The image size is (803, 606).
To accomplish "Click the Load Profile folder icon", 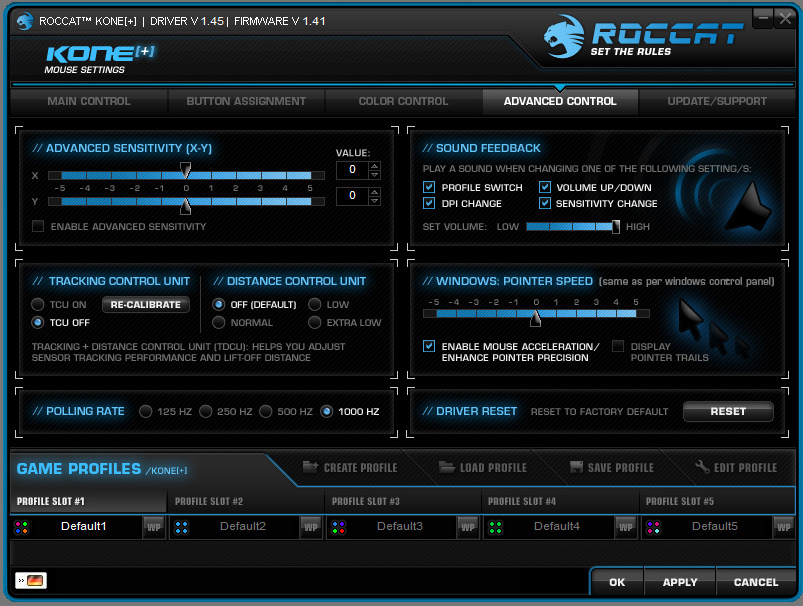I will click(447, 467).
